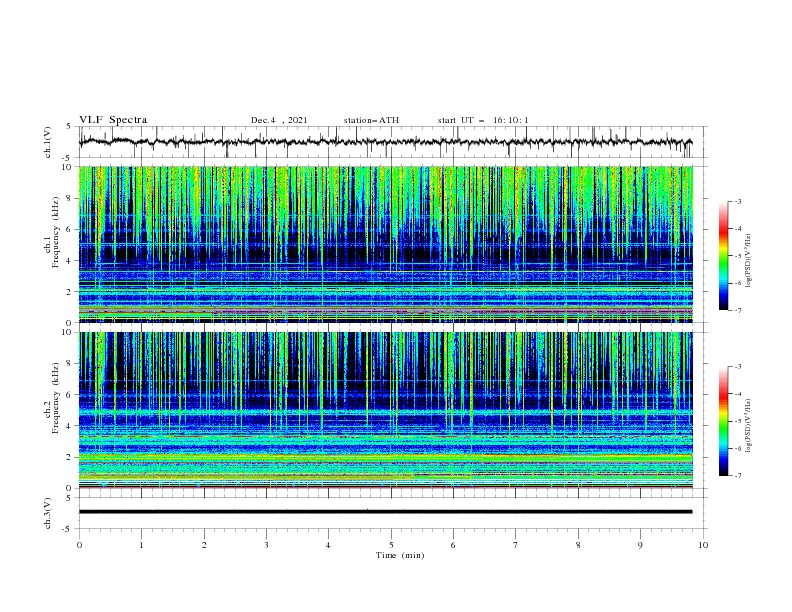
Task: Click the ch.3 flat black voltage trace
Action: pyautogui.click(x=385, y=512)
